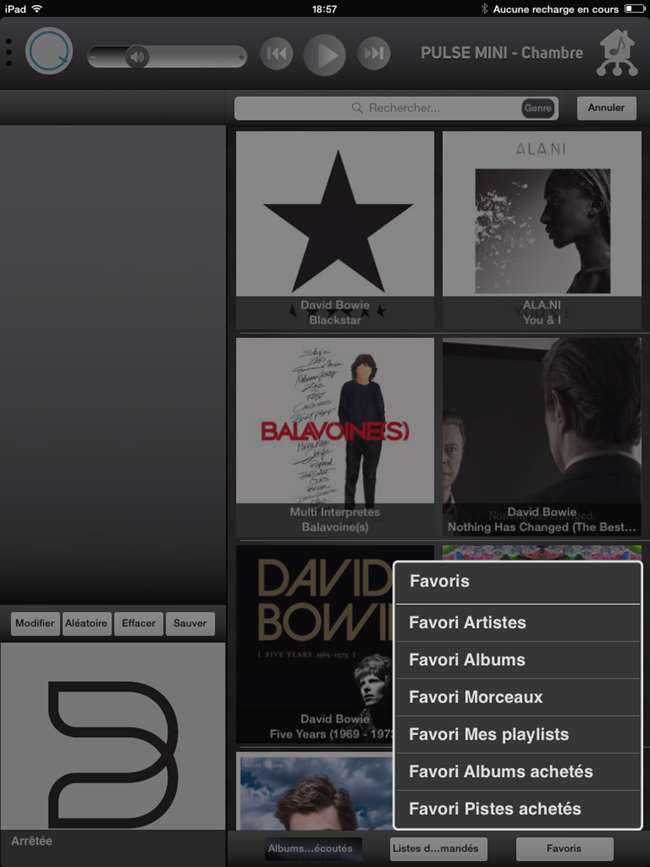This screenshot has height=867, width=650.
Task: Click Modifier queue button
Action: [x=35, y=624]
